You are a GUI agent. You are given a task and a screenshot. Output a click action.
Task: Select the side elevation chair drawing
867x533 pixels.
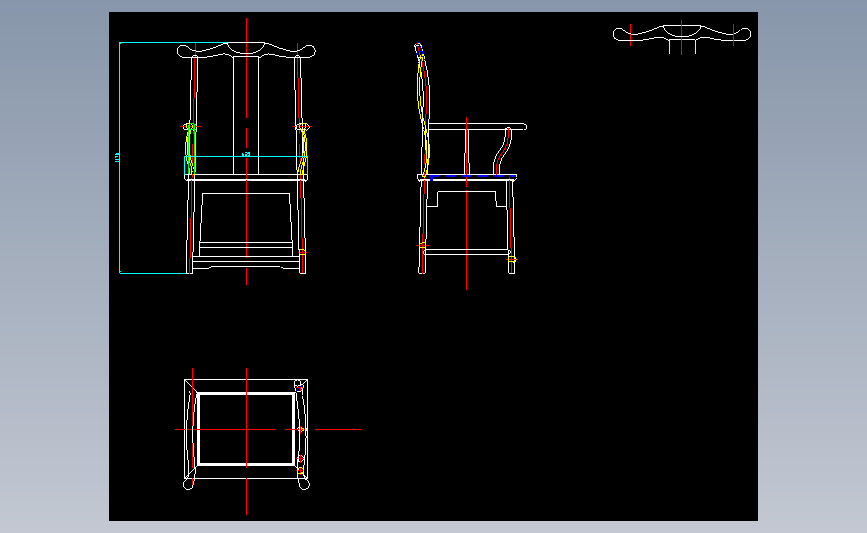(x=470, y=158)
